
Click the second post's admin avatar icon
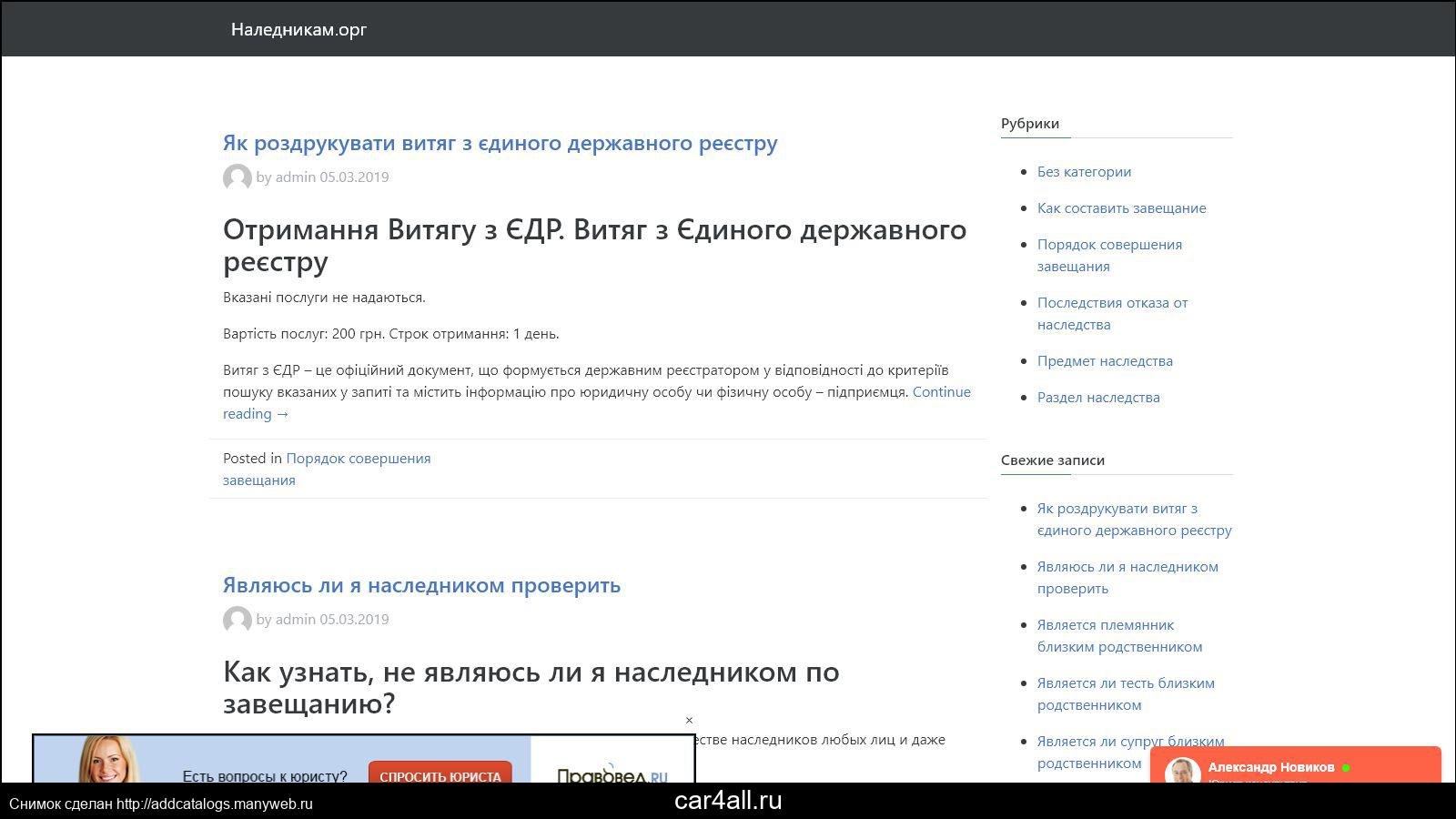(x=237, y=620)
